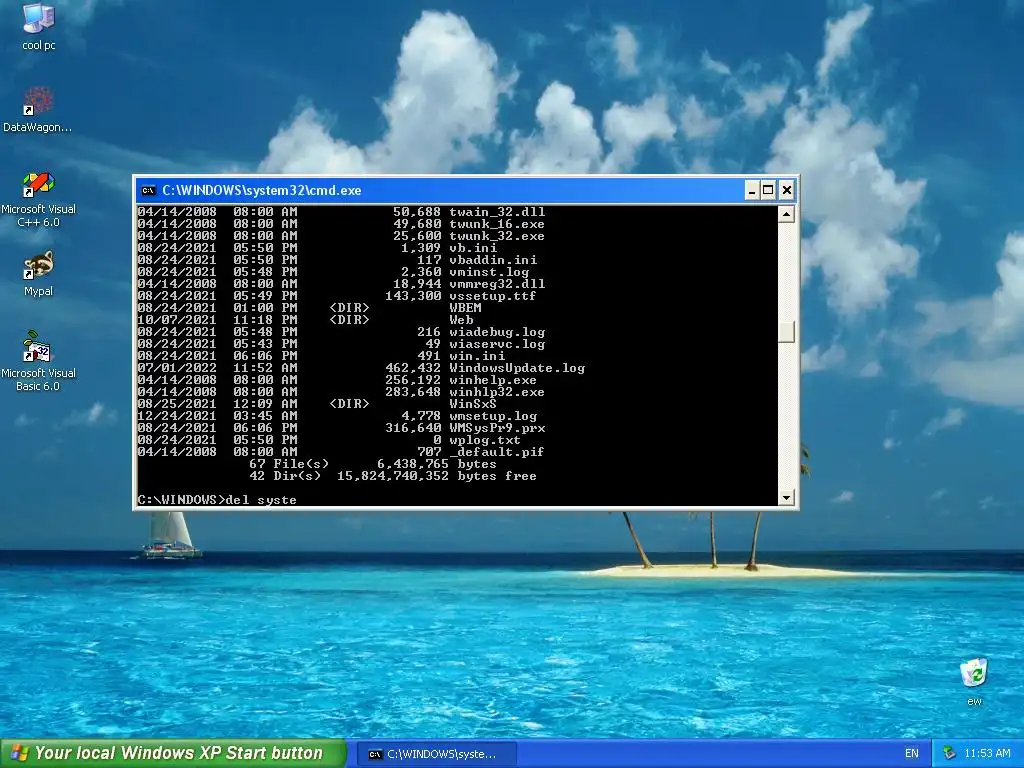Click the wmsetup.log file name
The height and width of the screenshot is (768, 1024).
[492, 416]
